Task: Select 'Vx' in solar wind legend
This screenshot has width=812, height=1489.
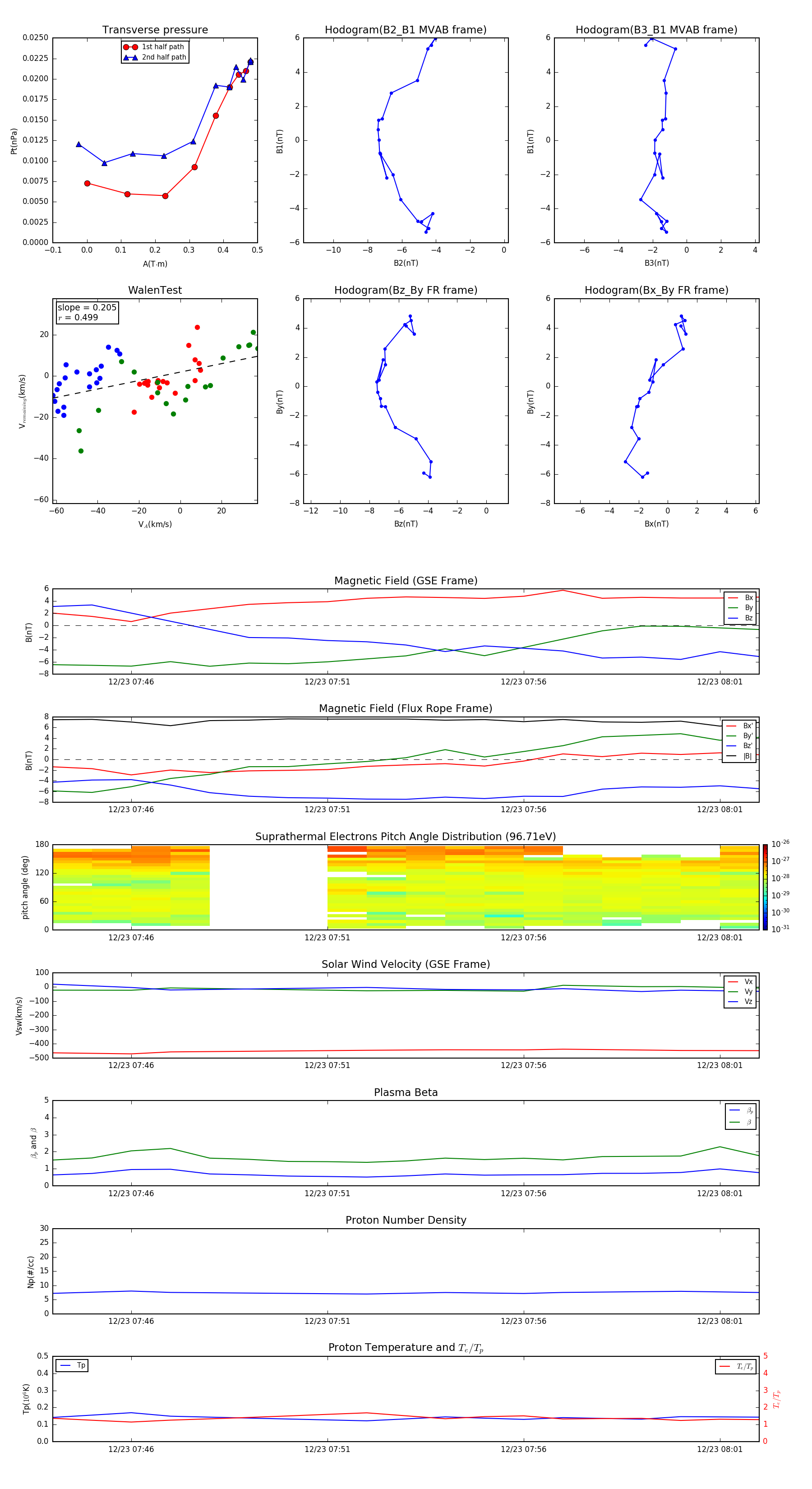Action: pos(740,981)
